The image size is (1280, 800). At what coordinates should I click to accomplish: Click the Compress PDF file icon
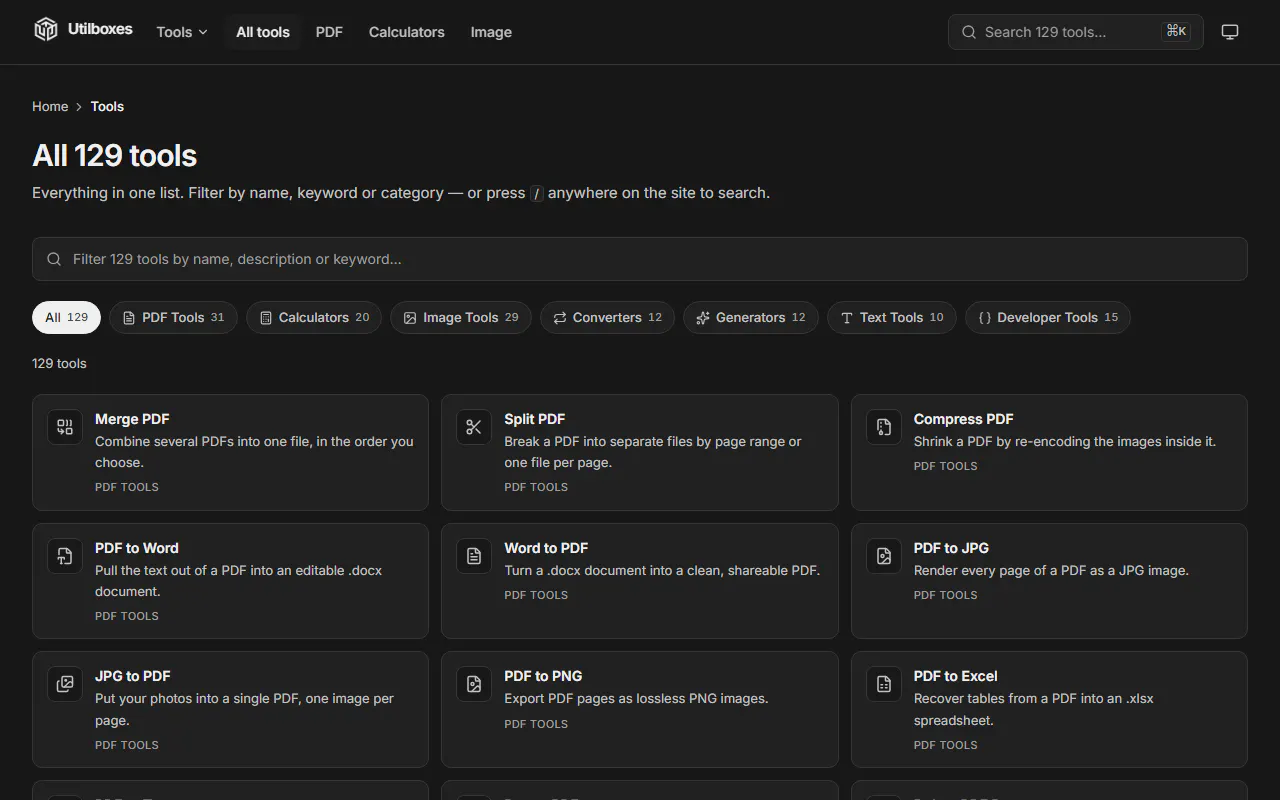pyautogui.click(x=884, y=428)
